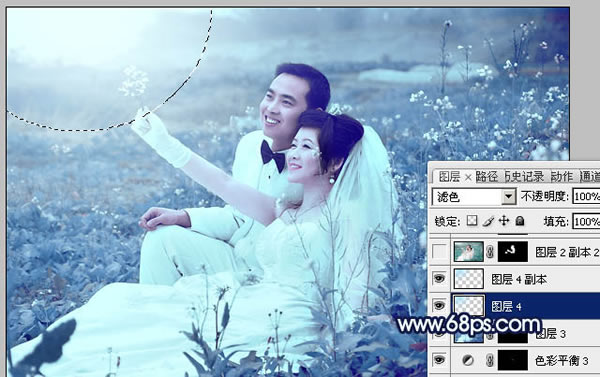Viewport: 600px width, 377px height.
Task: Click the lock position move icon
Action: point(504,220)
